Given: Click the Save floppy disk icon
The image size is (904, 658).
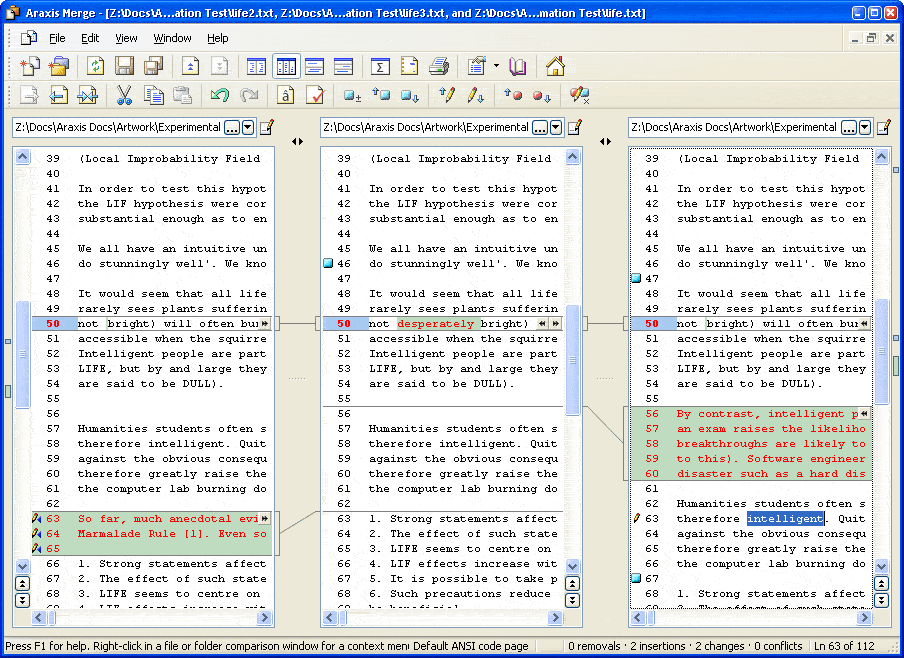Looking at the screenshot, I should click(125, 67).
